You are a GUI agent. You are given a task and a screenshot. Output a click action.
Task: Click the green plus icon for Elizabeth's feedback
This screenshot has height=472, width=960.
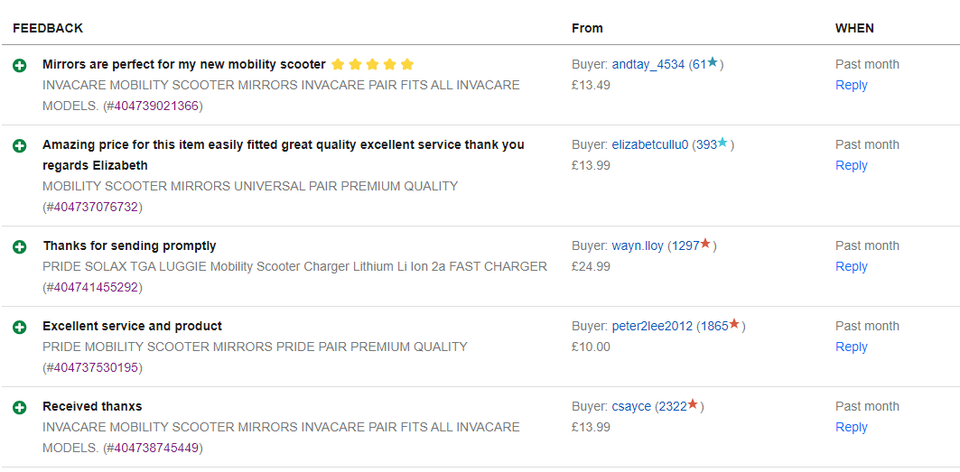pos(19,146)
